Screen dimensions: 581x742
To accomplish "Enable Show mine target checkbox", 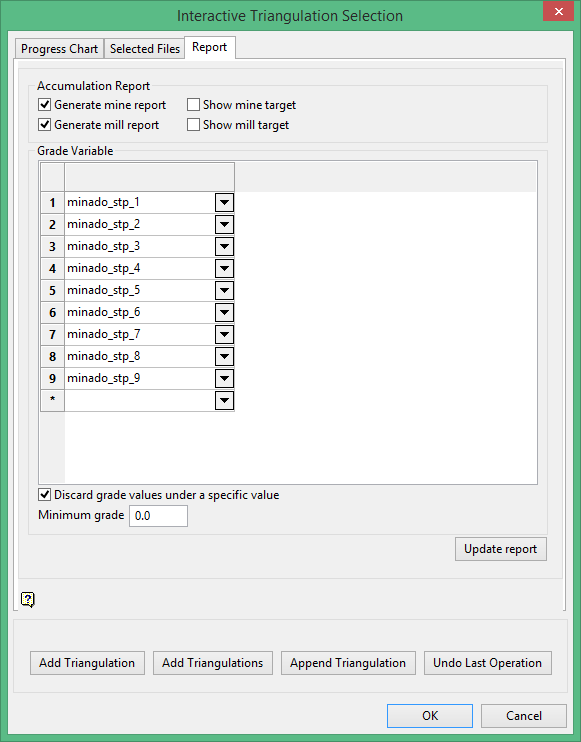I will coord(193,105).
